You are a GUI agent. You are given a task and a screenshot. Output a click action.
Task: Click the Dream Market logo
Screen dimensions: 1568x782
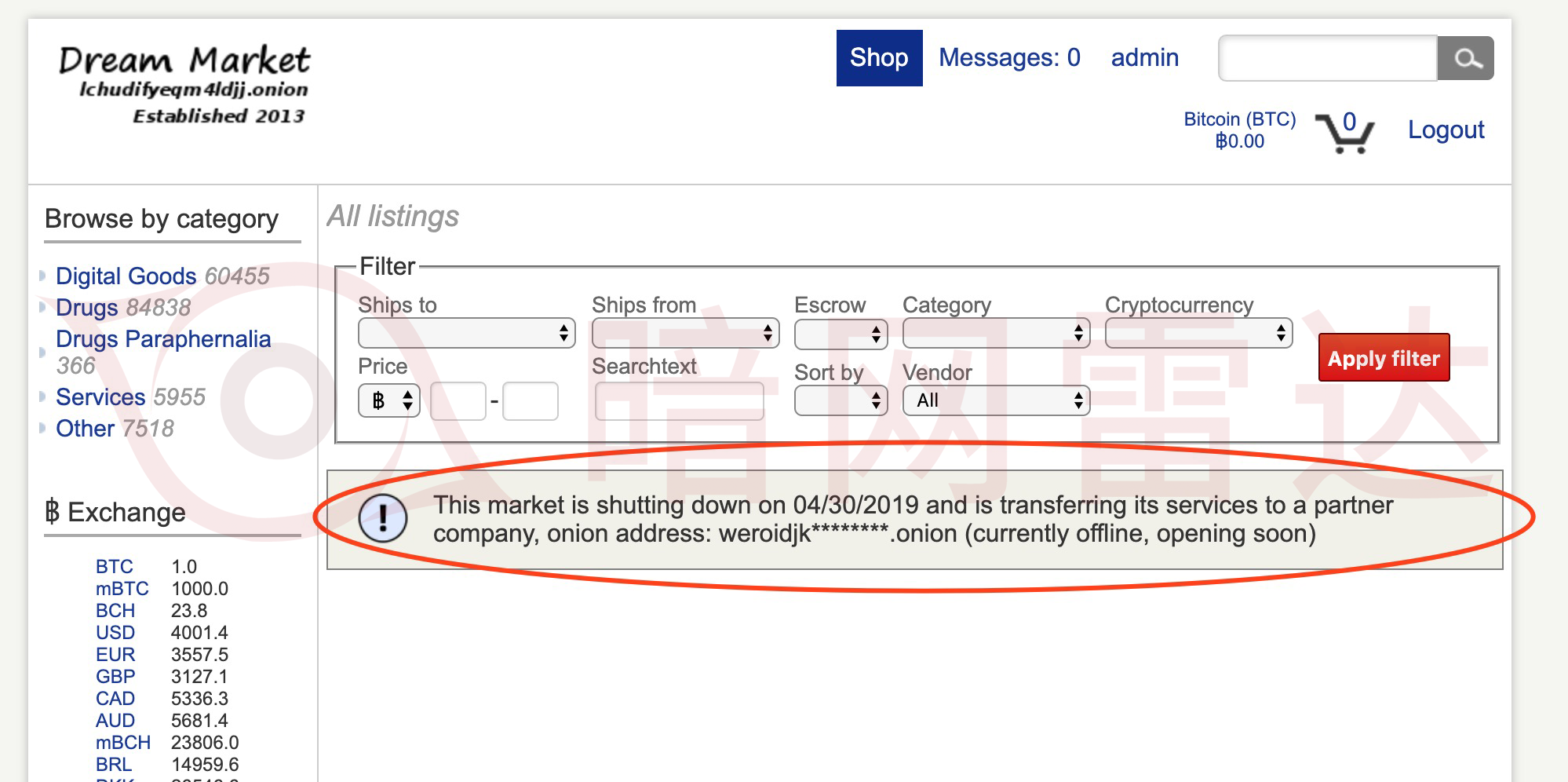pyautogui.click(x=184, y=83)
